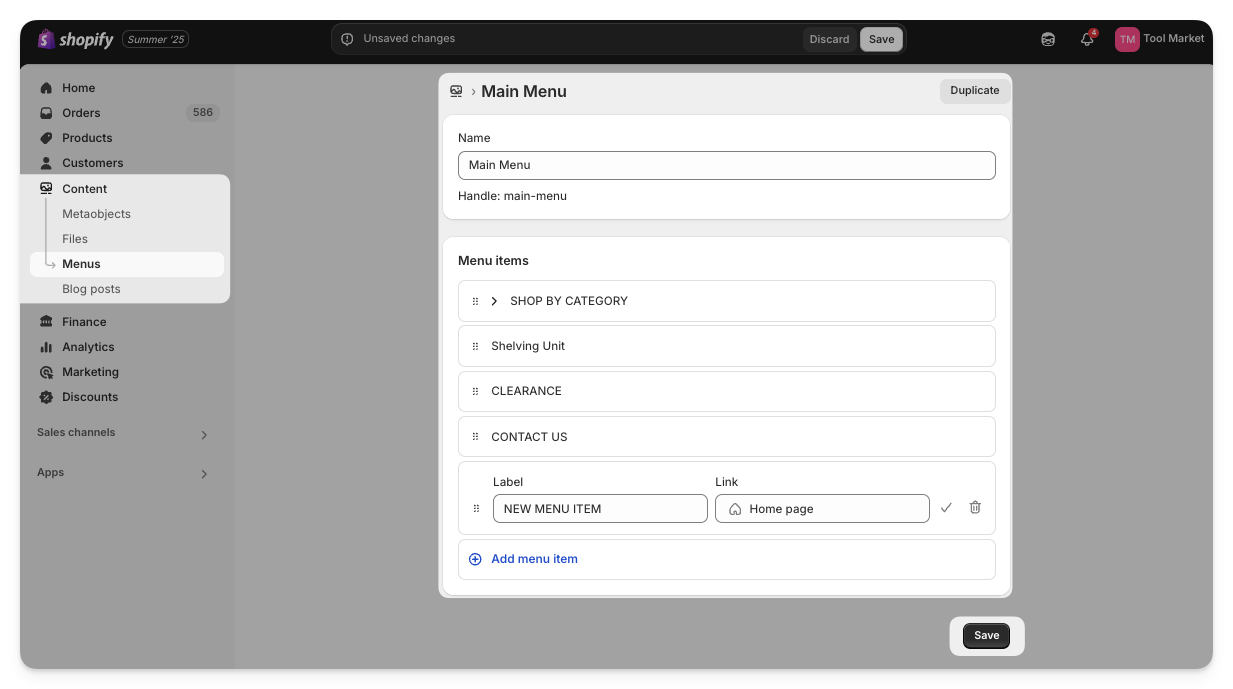
Task: Discard unsaved changes in top bar
Action: click(x=829, y=39)
